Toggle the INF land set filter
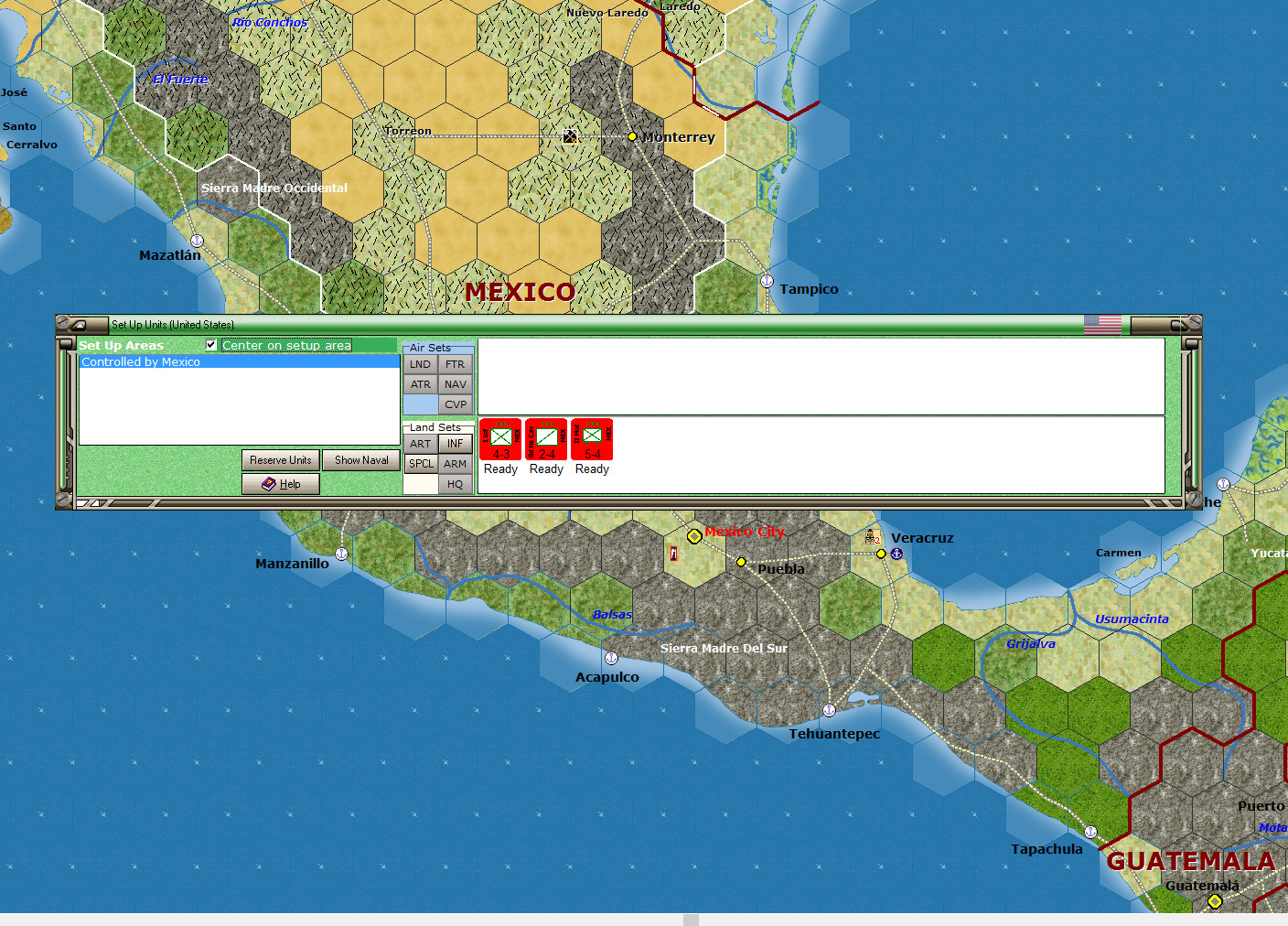Viewport: 1288px width, 926px height. pos(456,444)
